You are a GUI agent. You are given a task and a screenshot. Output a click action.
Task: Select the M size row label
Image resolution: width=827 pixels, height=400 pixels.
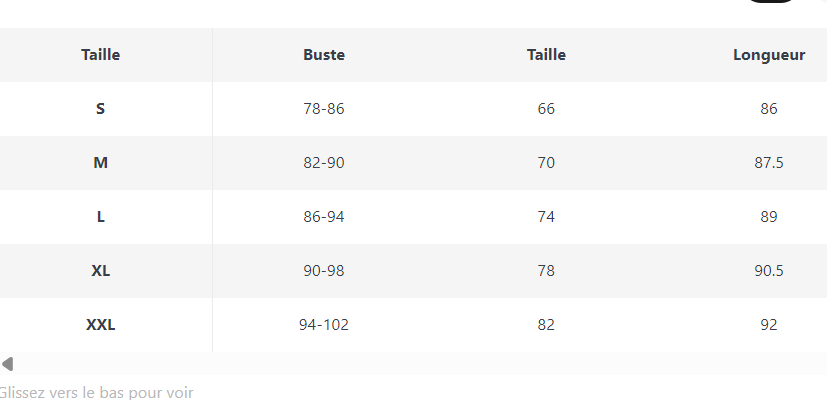coord(100,163)
